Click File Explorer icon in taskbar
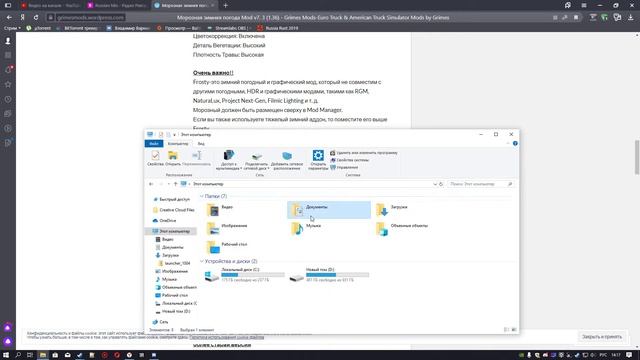Screen dimensions: 640x360 click(42, 355)
